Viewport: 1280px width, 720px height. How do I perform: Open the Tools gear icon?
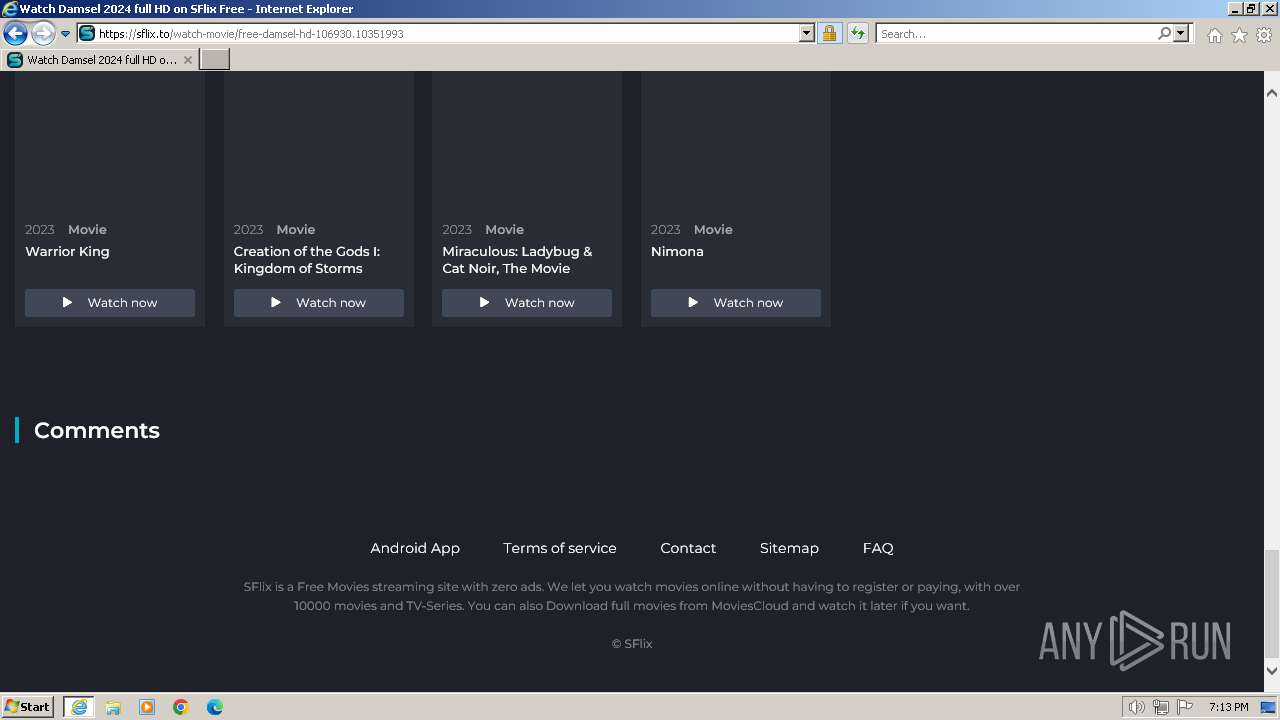pyautogui.click(x=1264, y=35)
